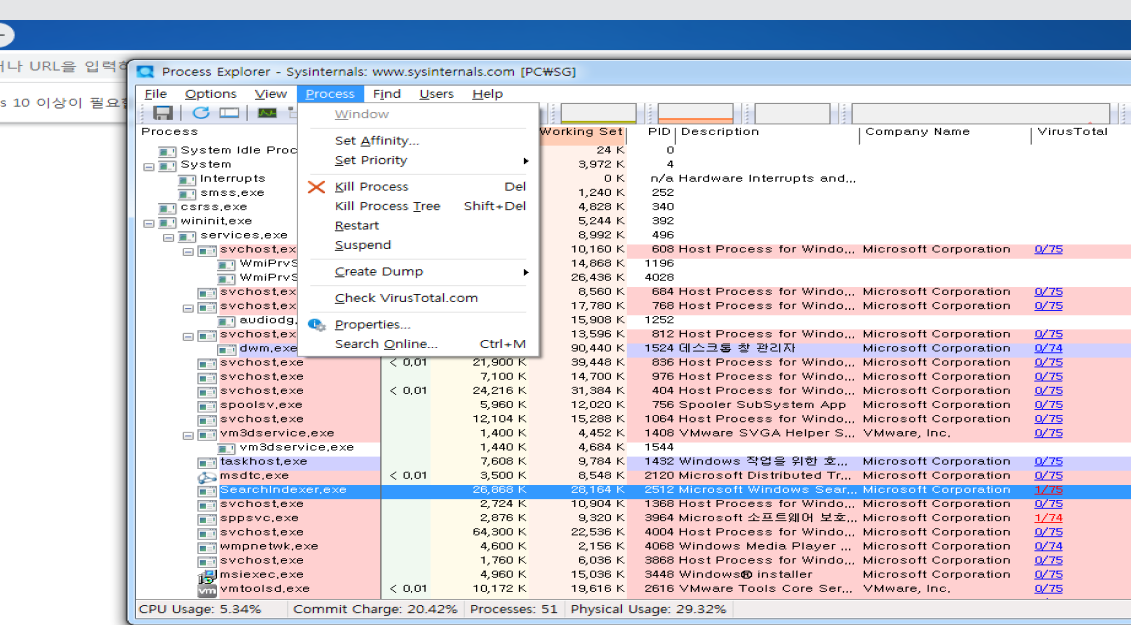
Task: Open sppsvc.exe 1/74 VirusTotal link
Action: tap(1048, 518)
